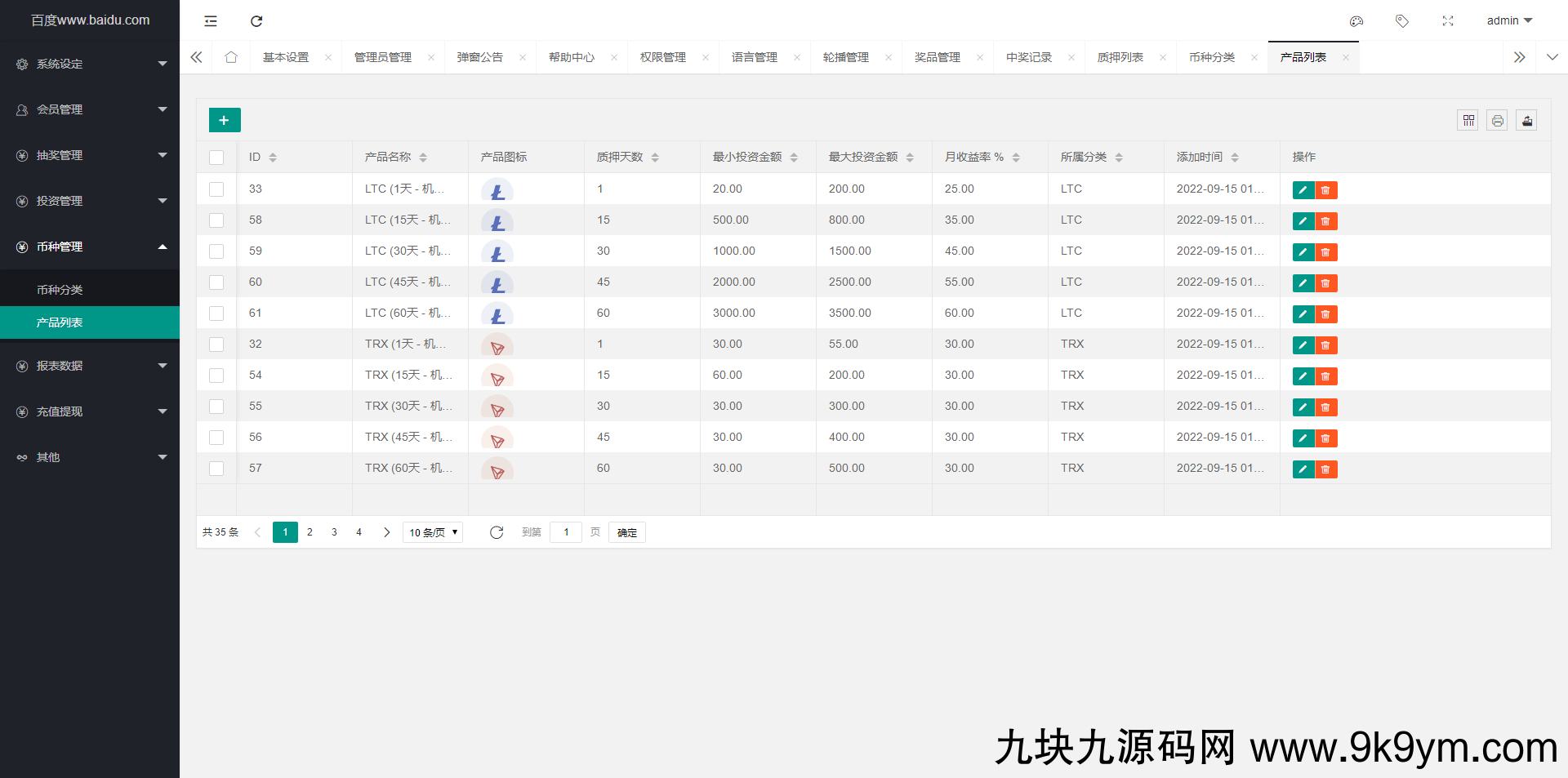Click the fullscreen icon in top toolbar

[1448, 21]
